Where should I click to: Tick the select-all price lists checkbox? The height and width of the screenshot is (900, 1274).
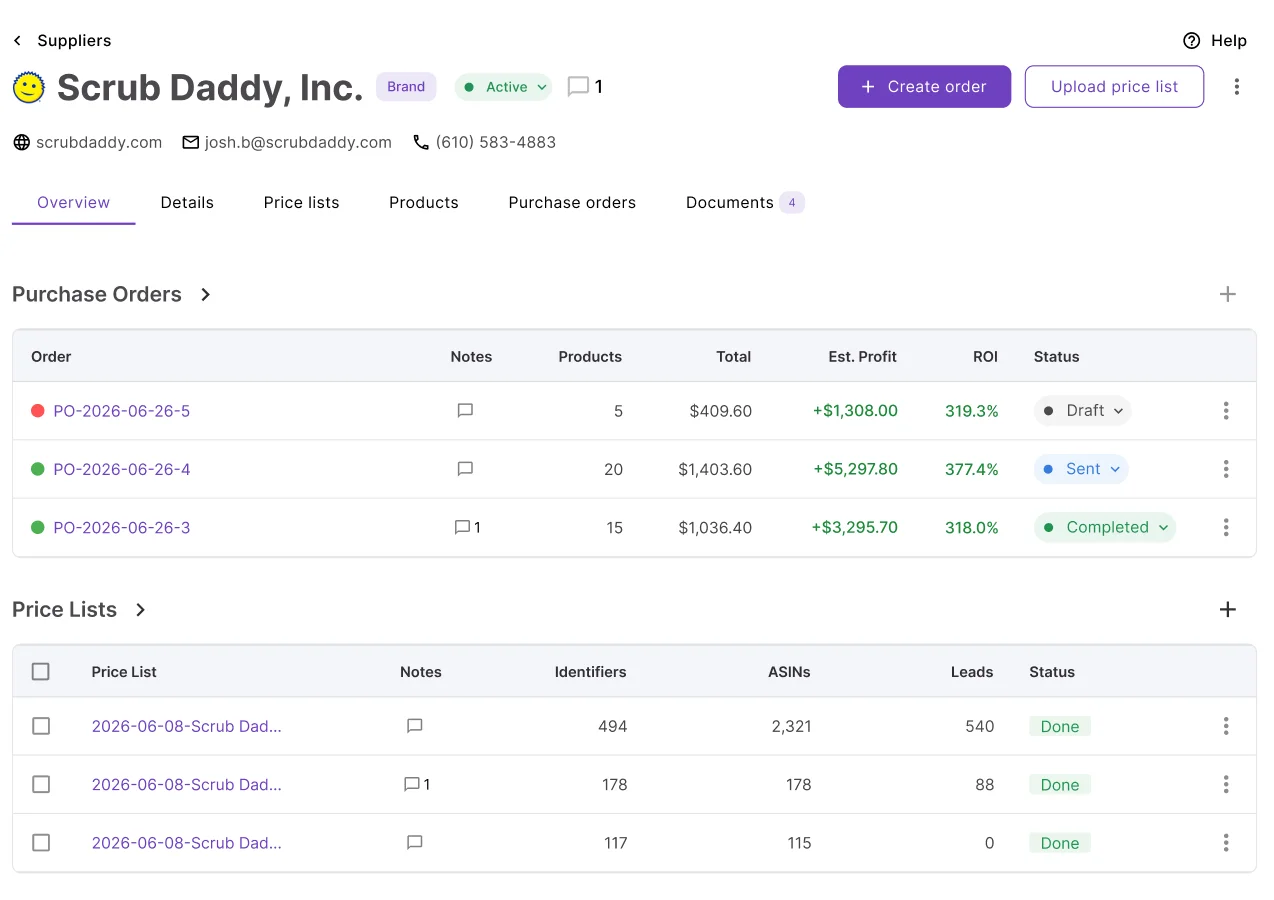click(41, 672)
